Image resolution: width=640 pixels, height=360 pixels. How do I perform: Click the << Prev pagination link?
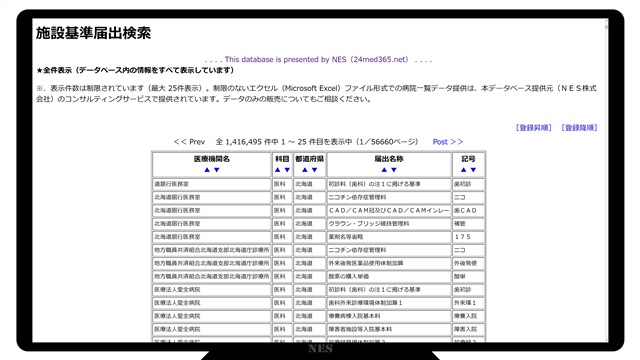click(x=189, y=142)
